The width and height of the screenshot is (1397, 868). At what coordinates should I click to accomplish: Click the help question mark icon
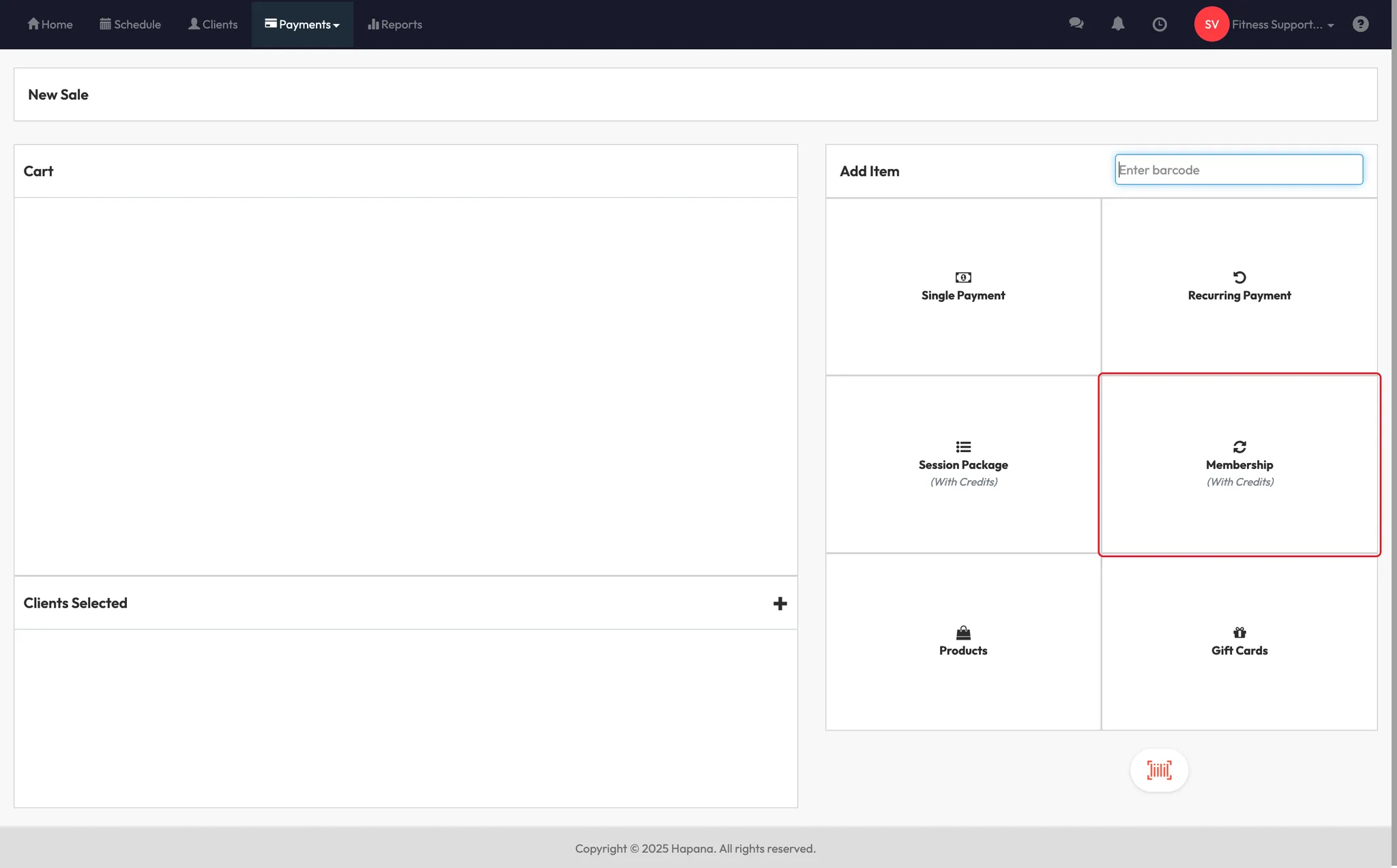pos(1360,25)
